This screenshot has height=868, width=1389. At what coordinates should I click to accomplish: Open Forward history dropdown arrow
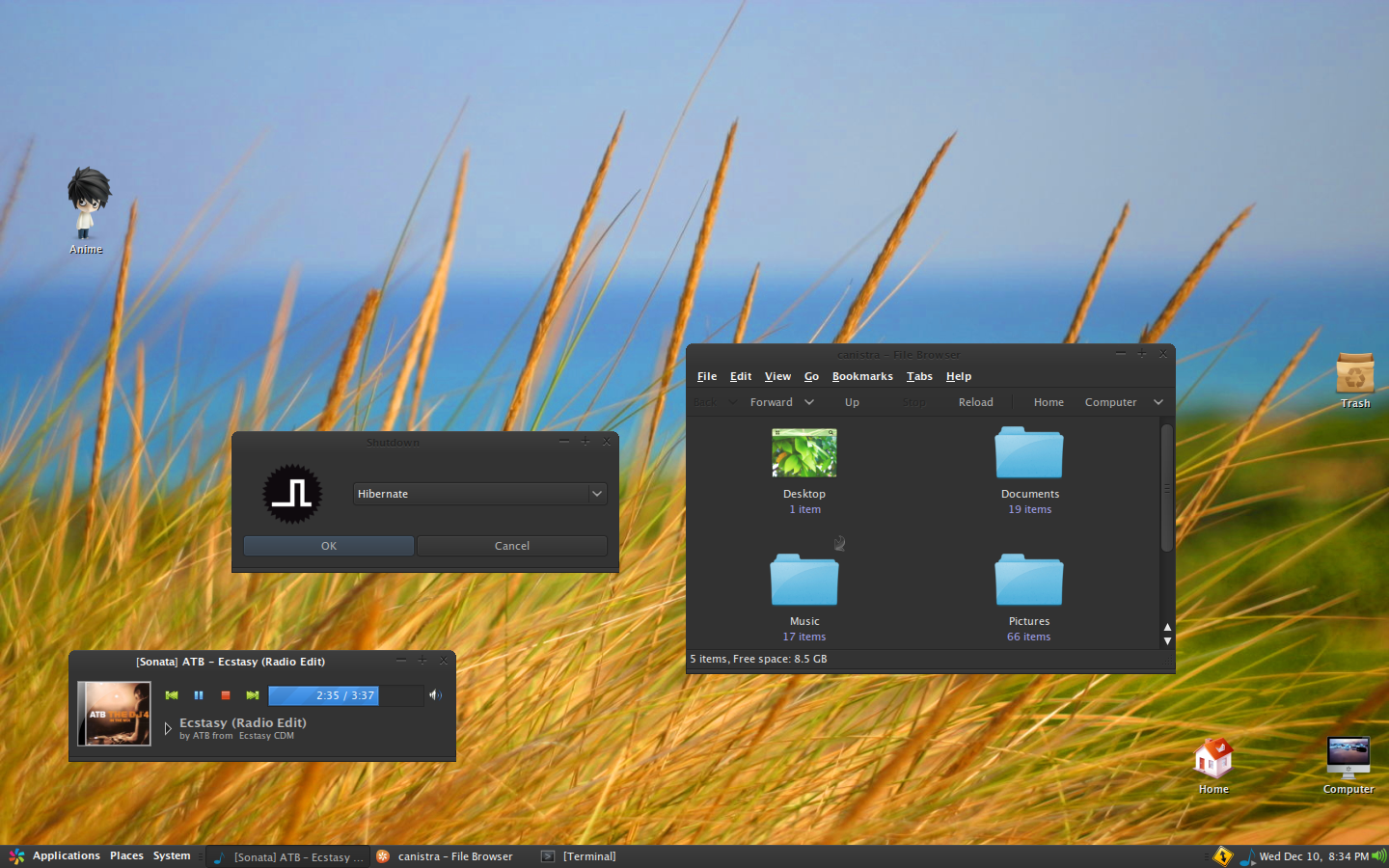pos(809,402)
